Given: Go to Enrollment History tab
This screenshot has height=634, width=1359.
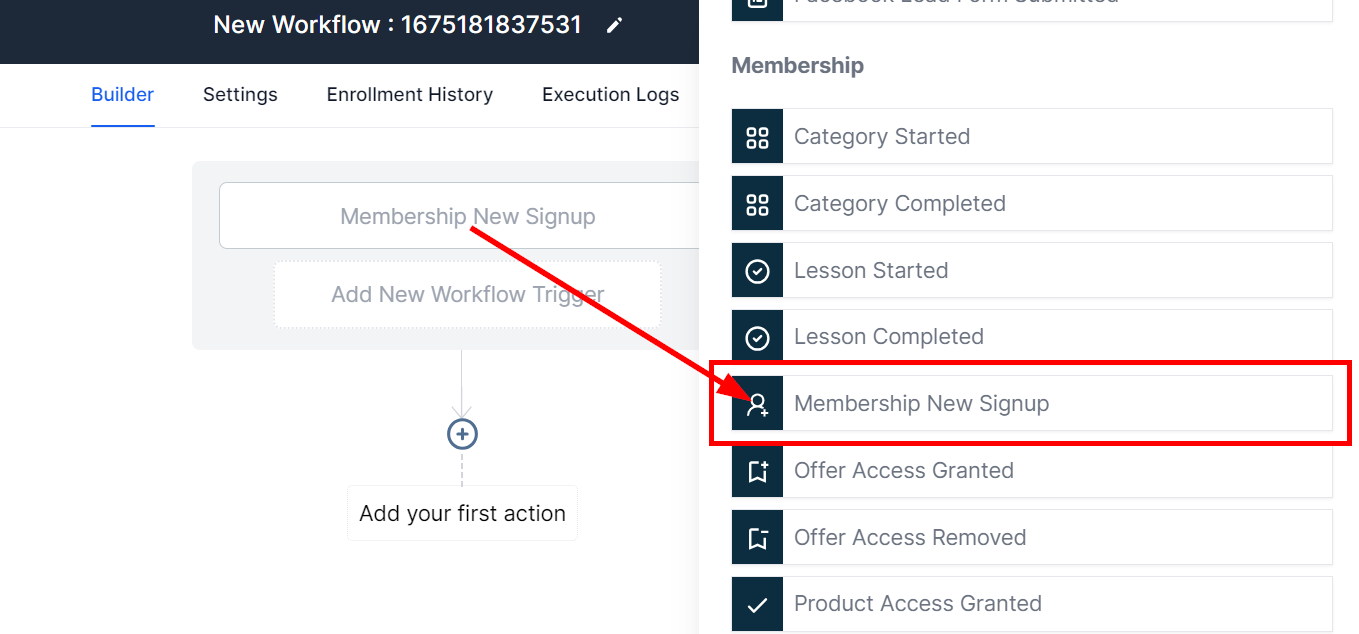Looking at the screenshot, I should click(x=409, y=95).
